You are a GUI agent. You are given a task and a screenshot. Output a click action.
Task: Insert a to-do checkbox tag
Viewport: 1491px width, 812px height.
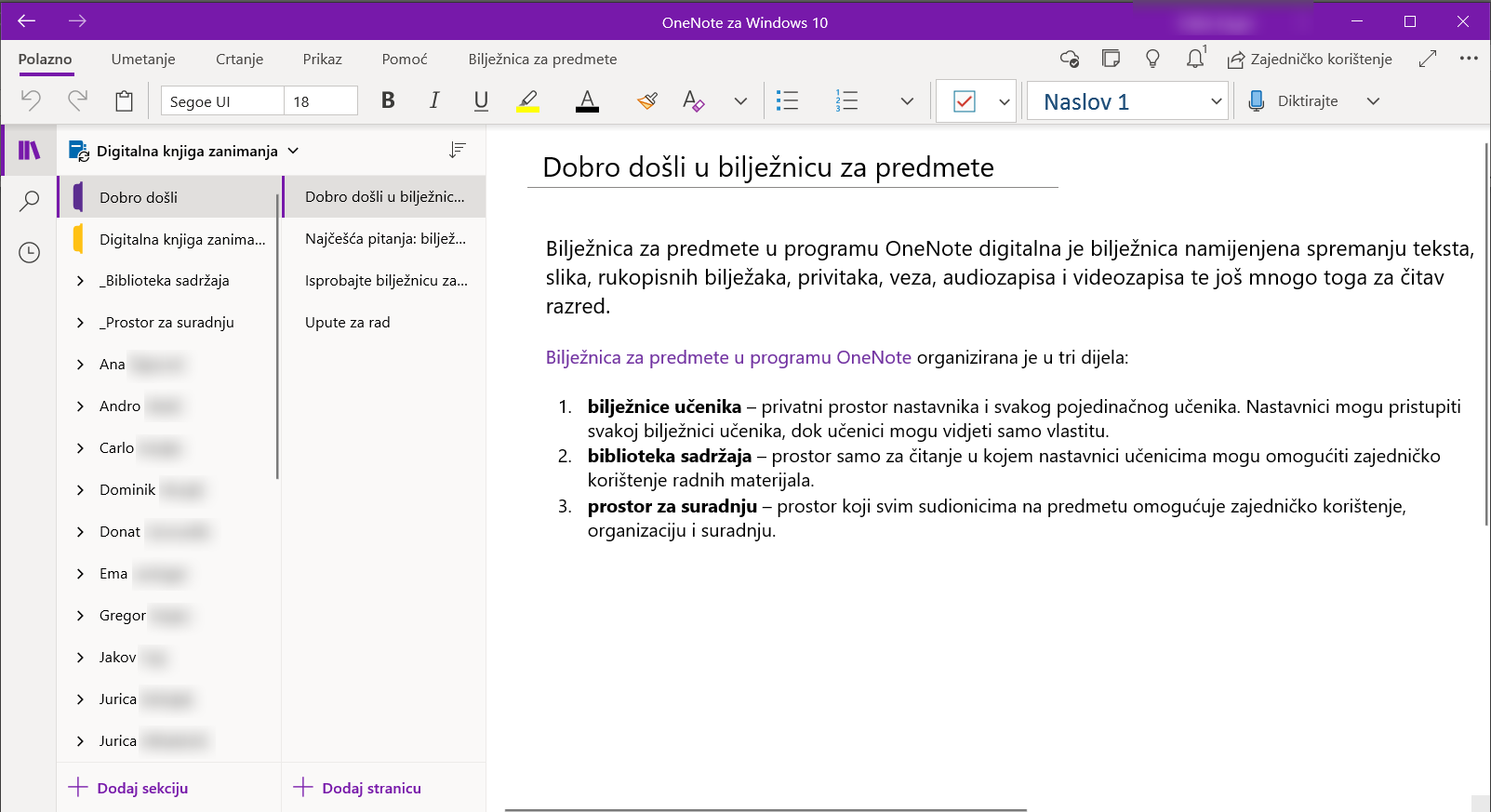click(x=965, y=101)
